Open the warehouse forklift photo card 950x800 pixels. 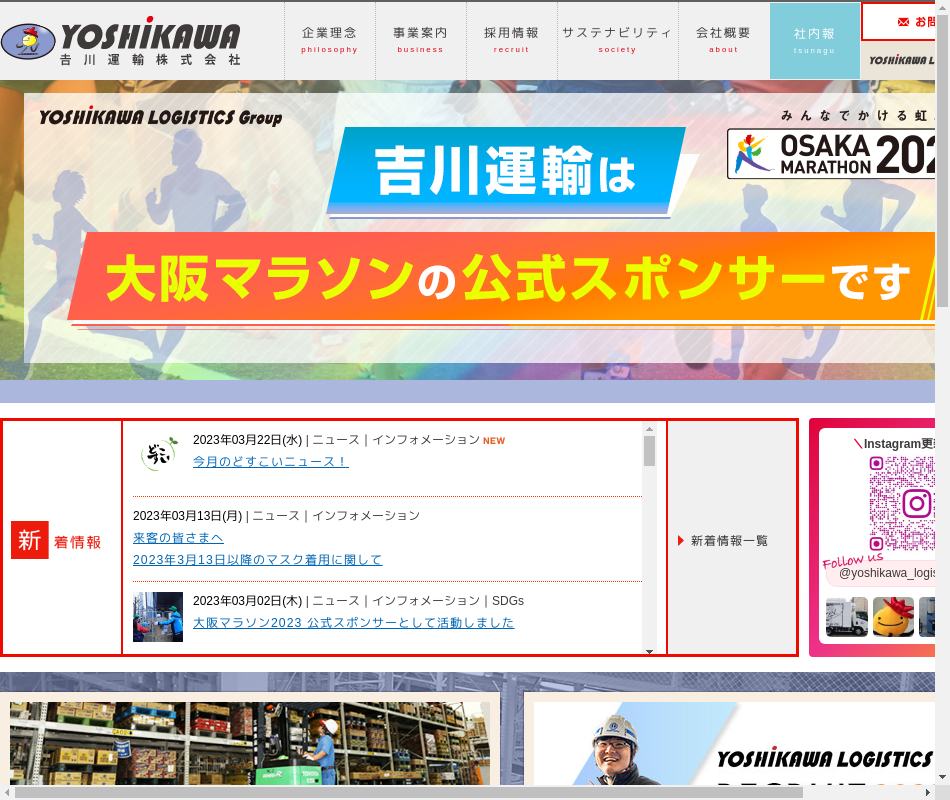(250, 743)
